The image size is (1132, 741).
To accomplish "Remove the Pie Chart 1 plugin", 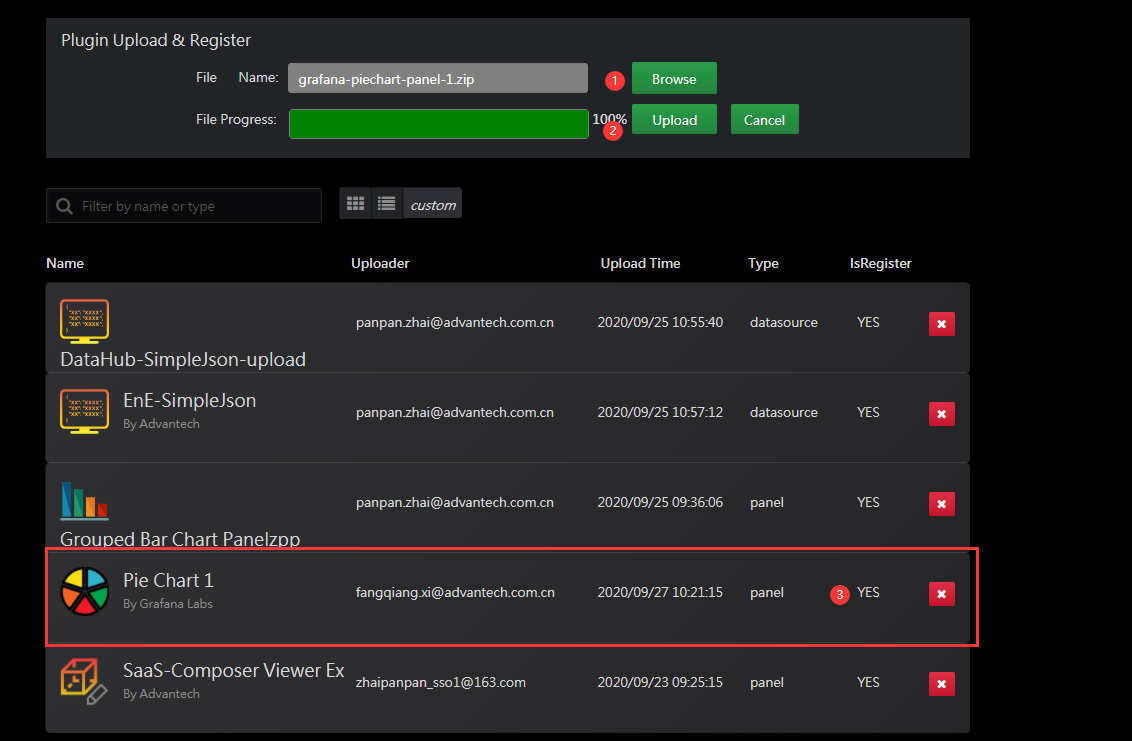I will tap(941, 594).
